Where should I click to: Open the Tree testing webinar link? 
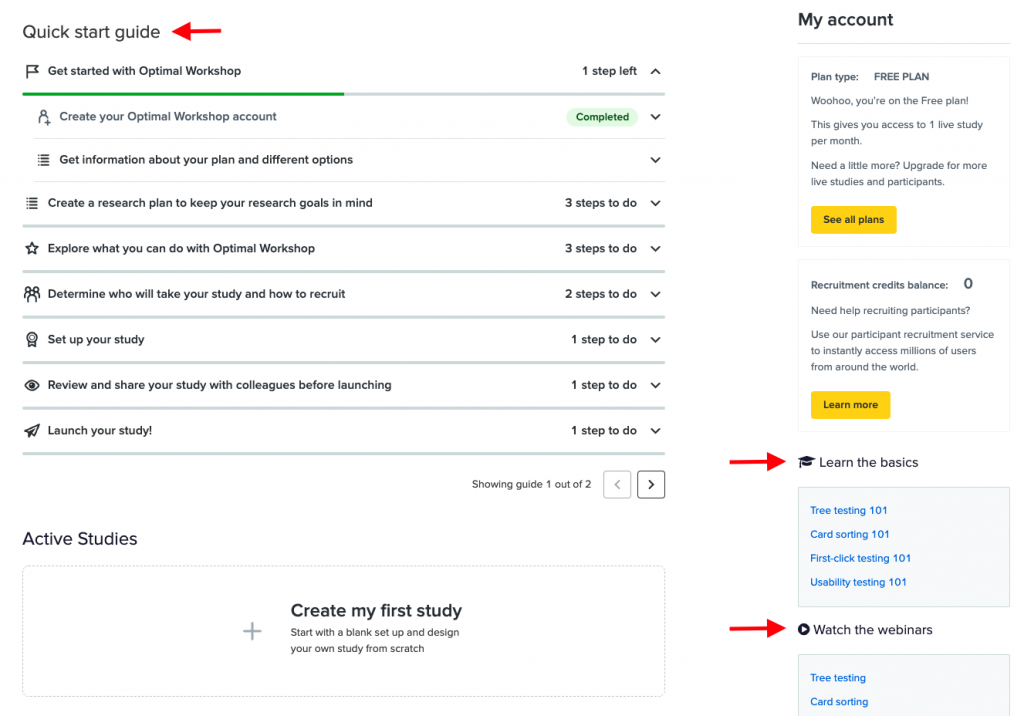[838, 678]
